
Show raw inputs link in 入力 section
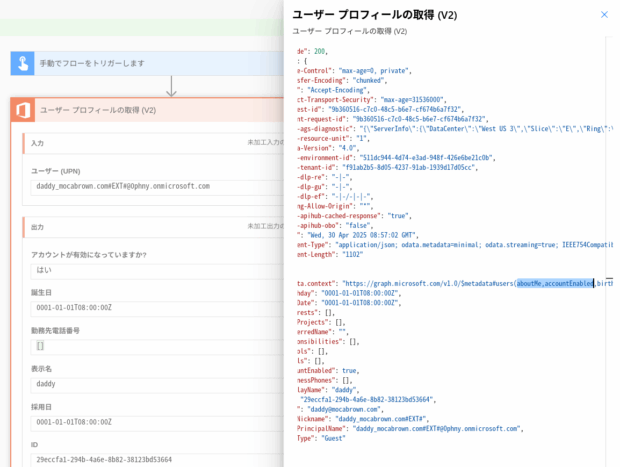265,142
